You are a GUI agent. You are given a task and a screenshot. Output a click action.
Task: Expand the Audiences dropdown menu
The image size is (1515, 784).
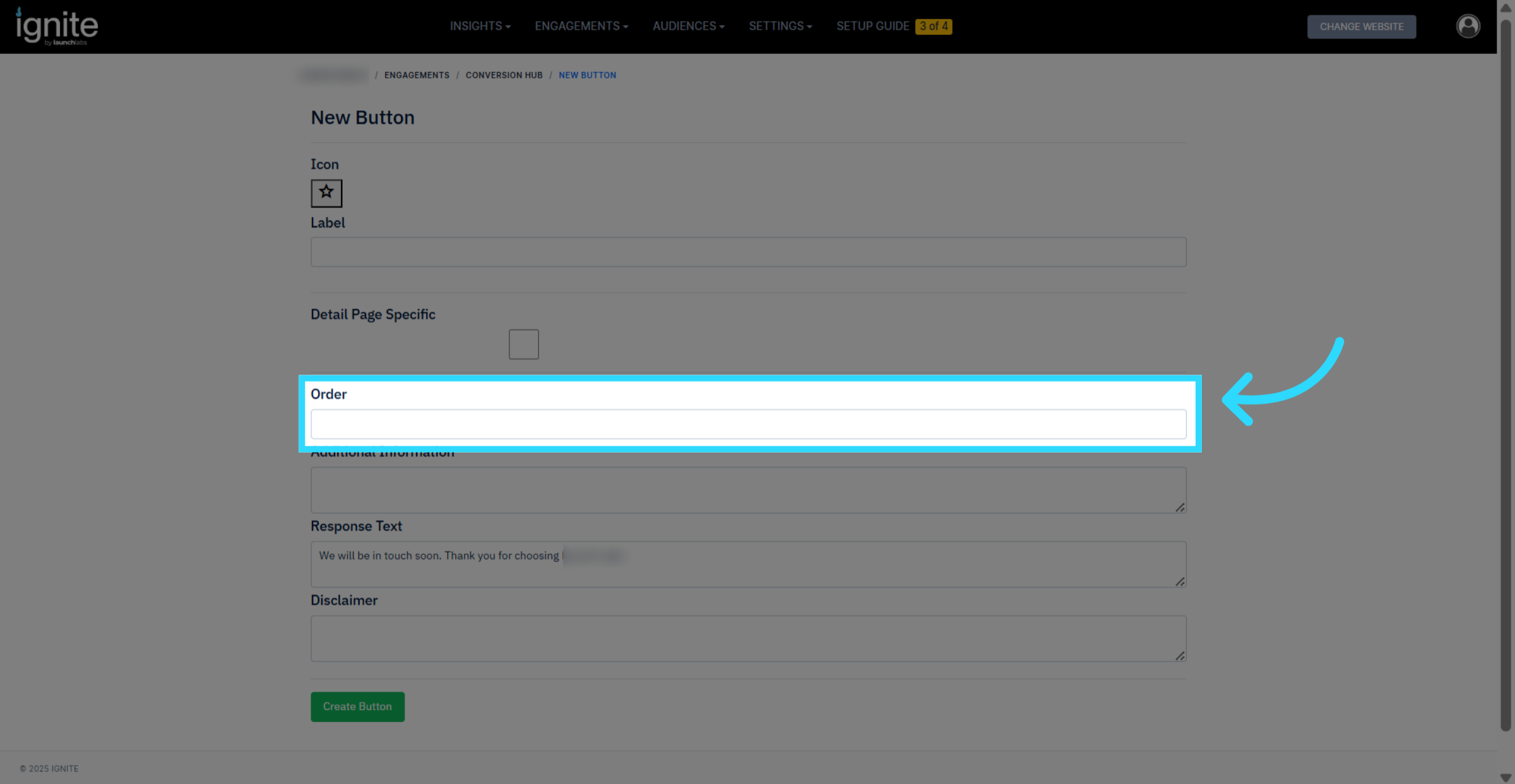pos(688,27)
